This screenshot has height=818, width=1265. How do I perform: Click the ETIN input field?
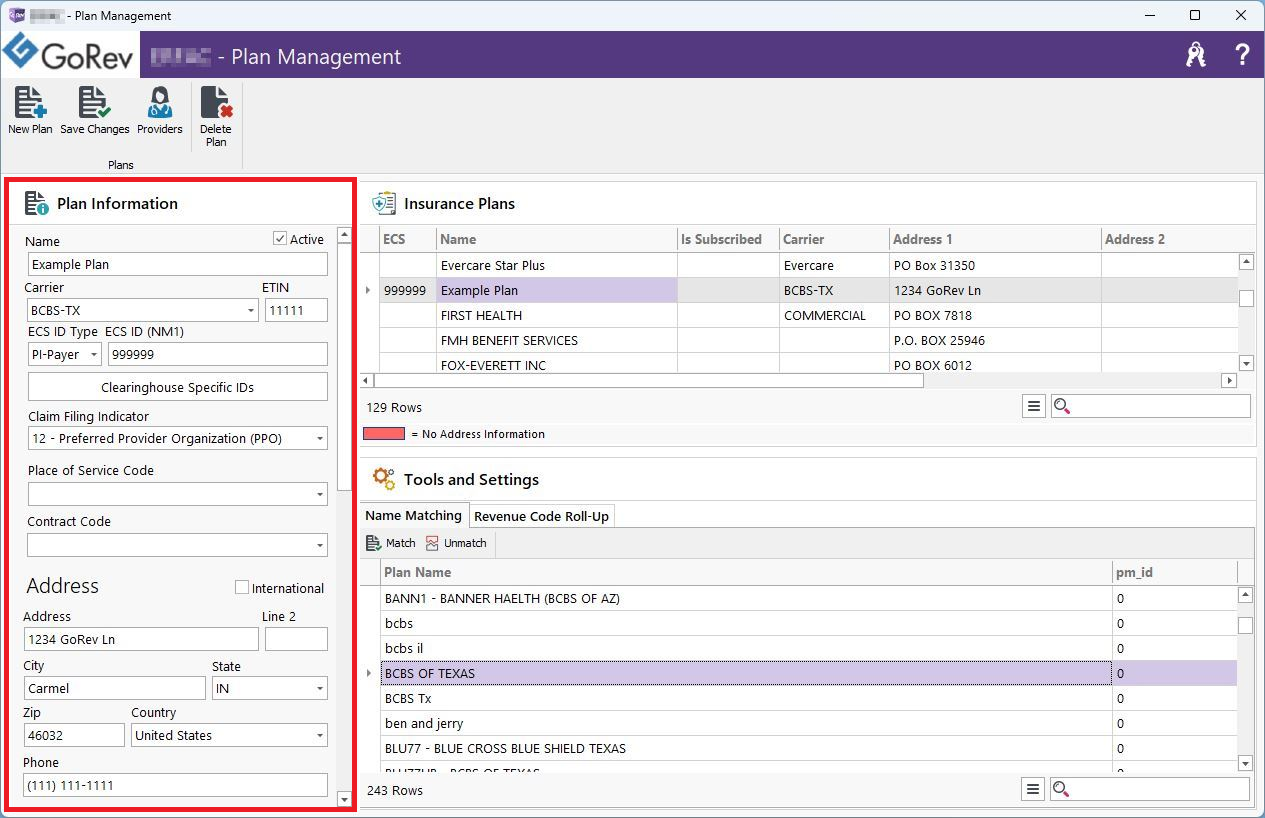(297, 311)
